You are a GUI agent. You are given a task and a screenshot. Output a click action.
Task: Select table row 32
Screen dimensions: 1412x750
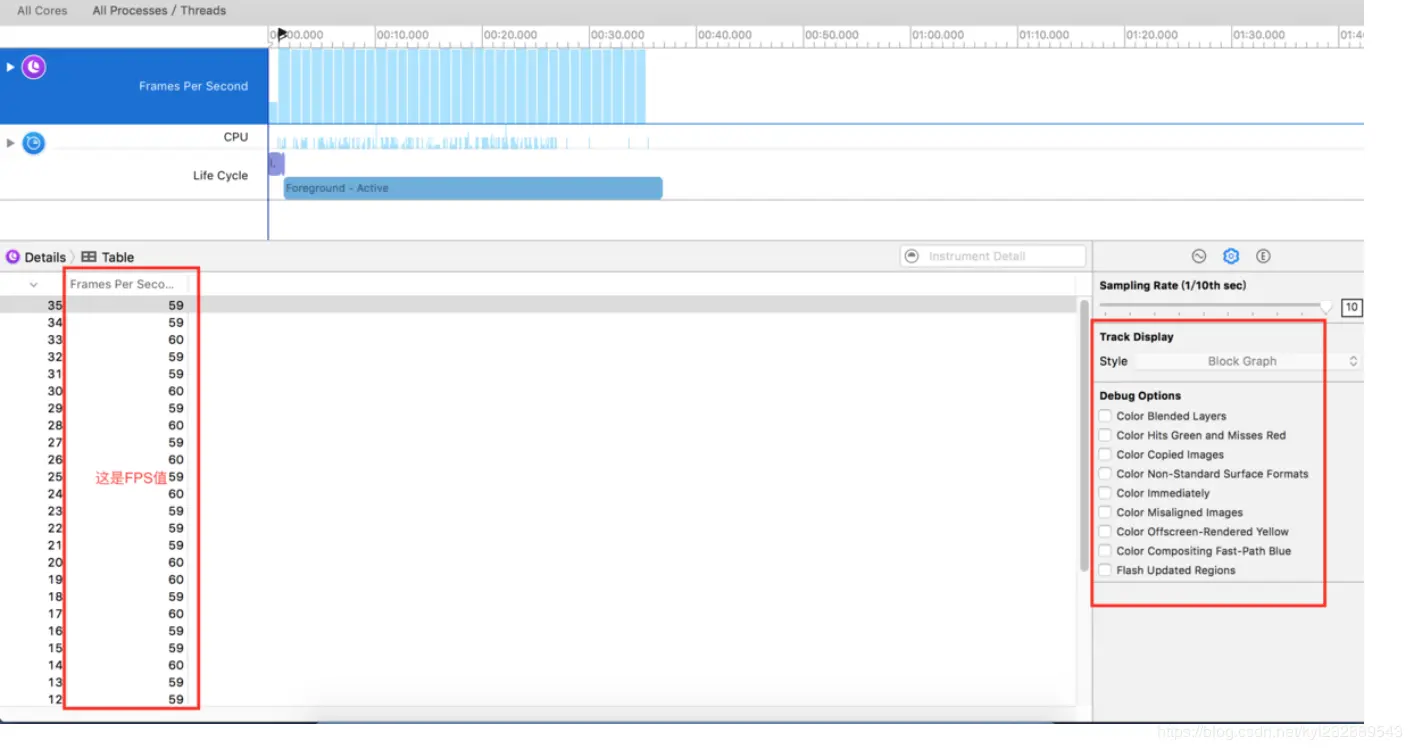538,356
